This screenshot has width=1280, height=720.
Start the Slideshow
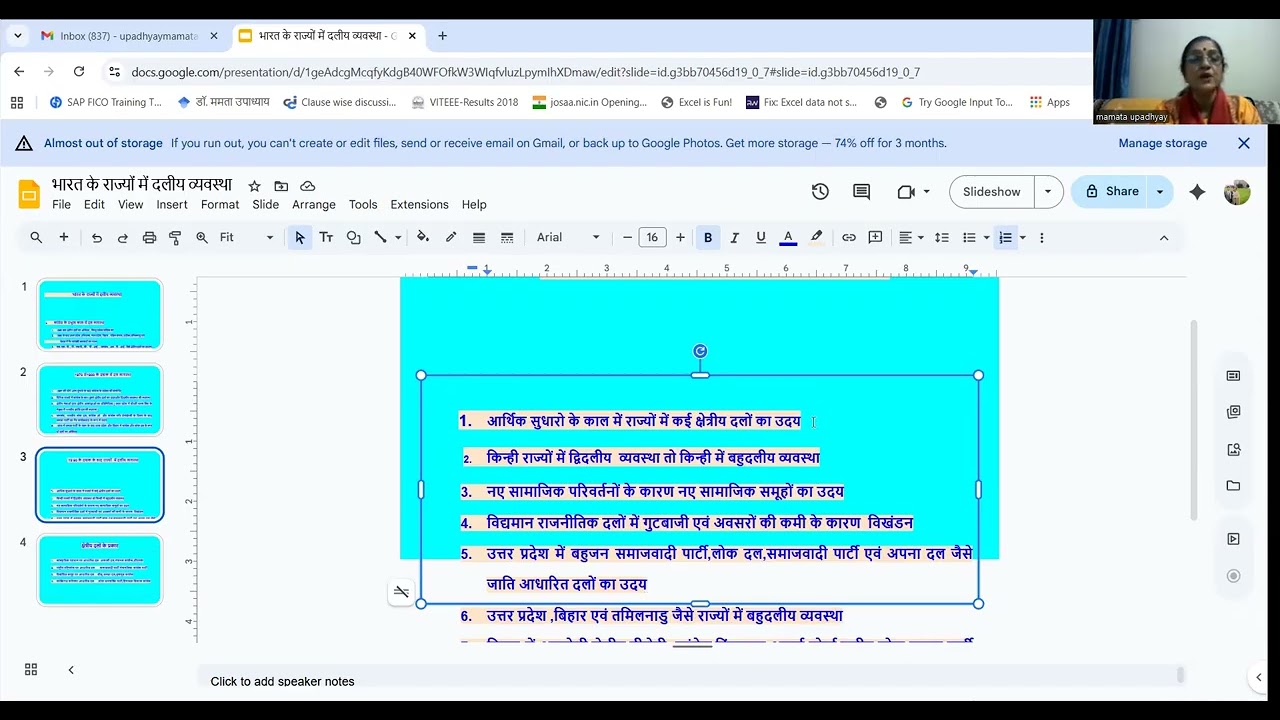pos(992,191)
